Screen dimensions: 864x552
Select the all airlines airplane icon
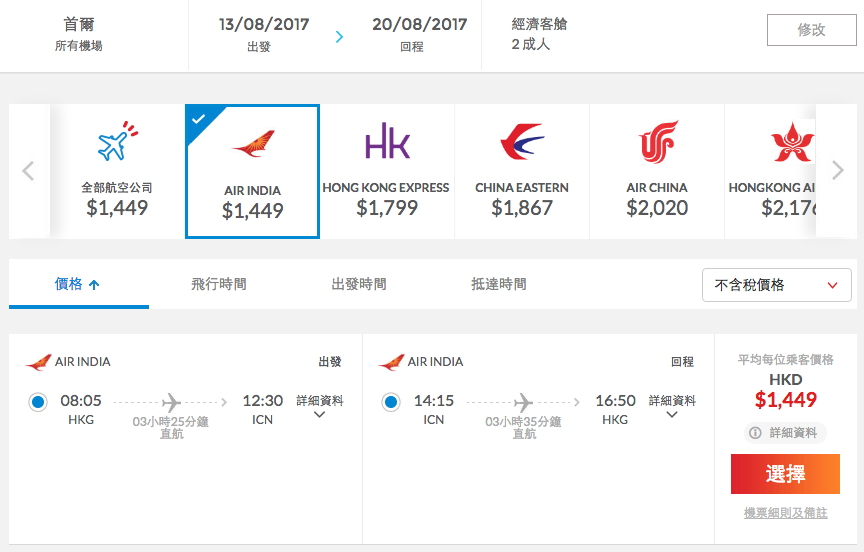coord(117,141)
